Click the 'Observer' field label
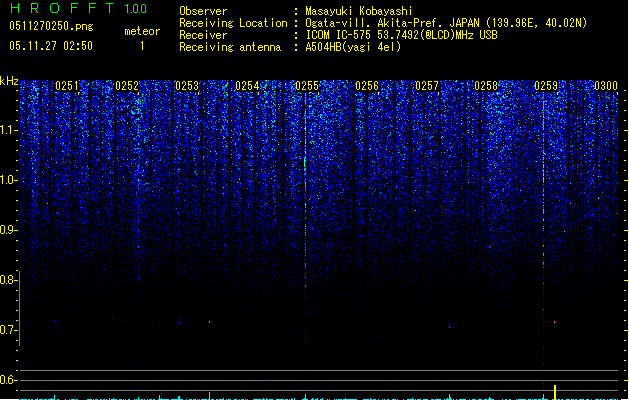 coord(203,11)
